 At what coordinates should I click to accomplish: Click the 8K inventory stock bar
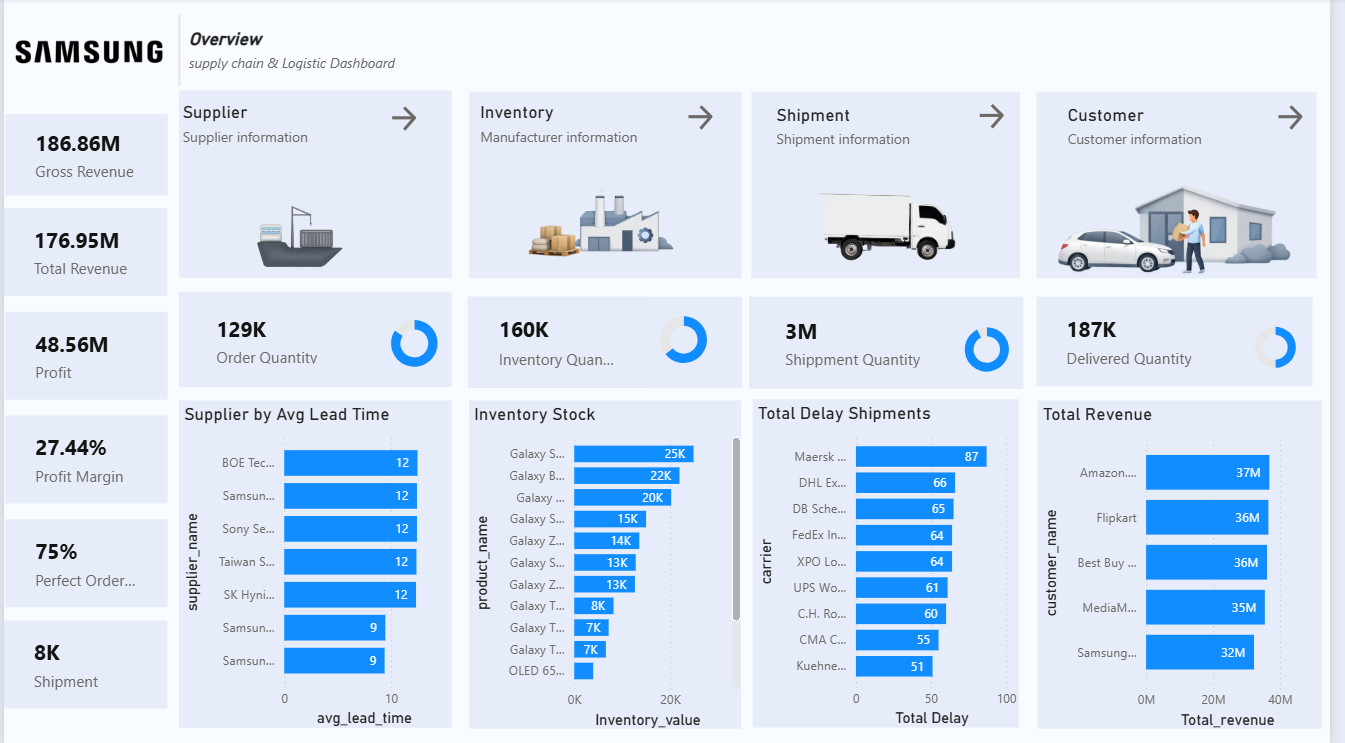[x=593, y=606]
